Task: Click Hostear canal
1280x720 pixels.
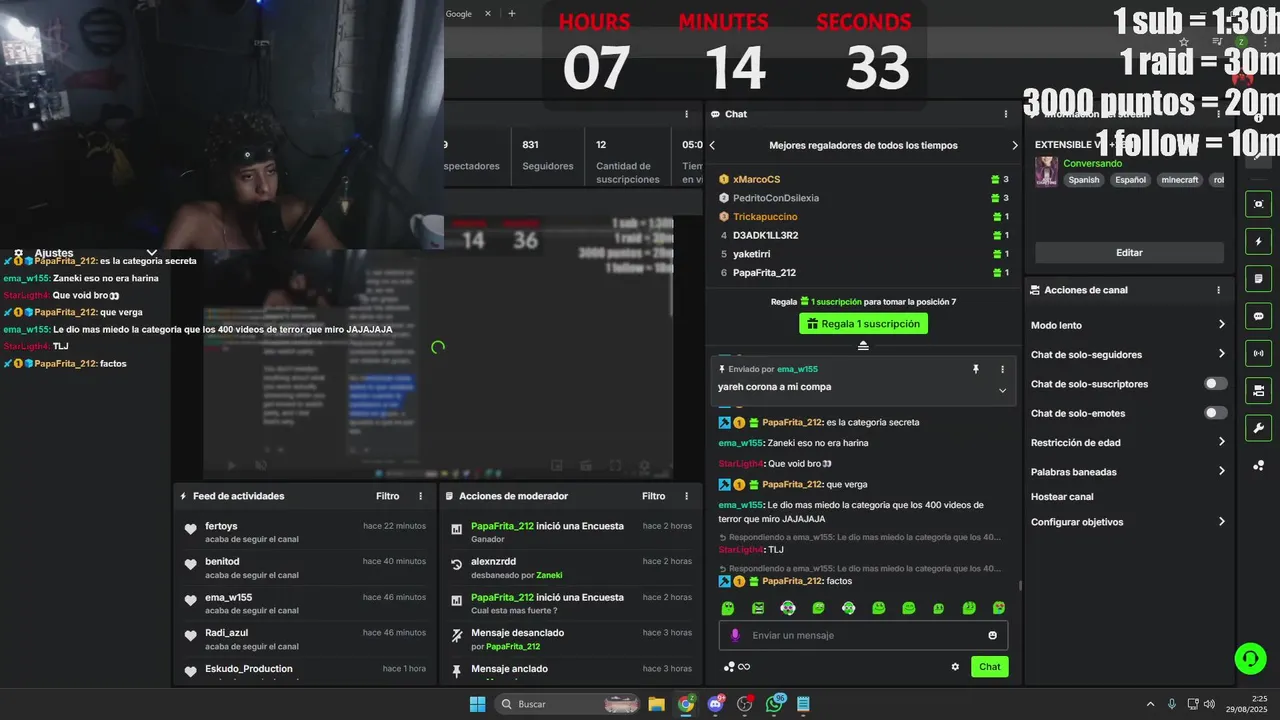Action: pos(1062,497)
